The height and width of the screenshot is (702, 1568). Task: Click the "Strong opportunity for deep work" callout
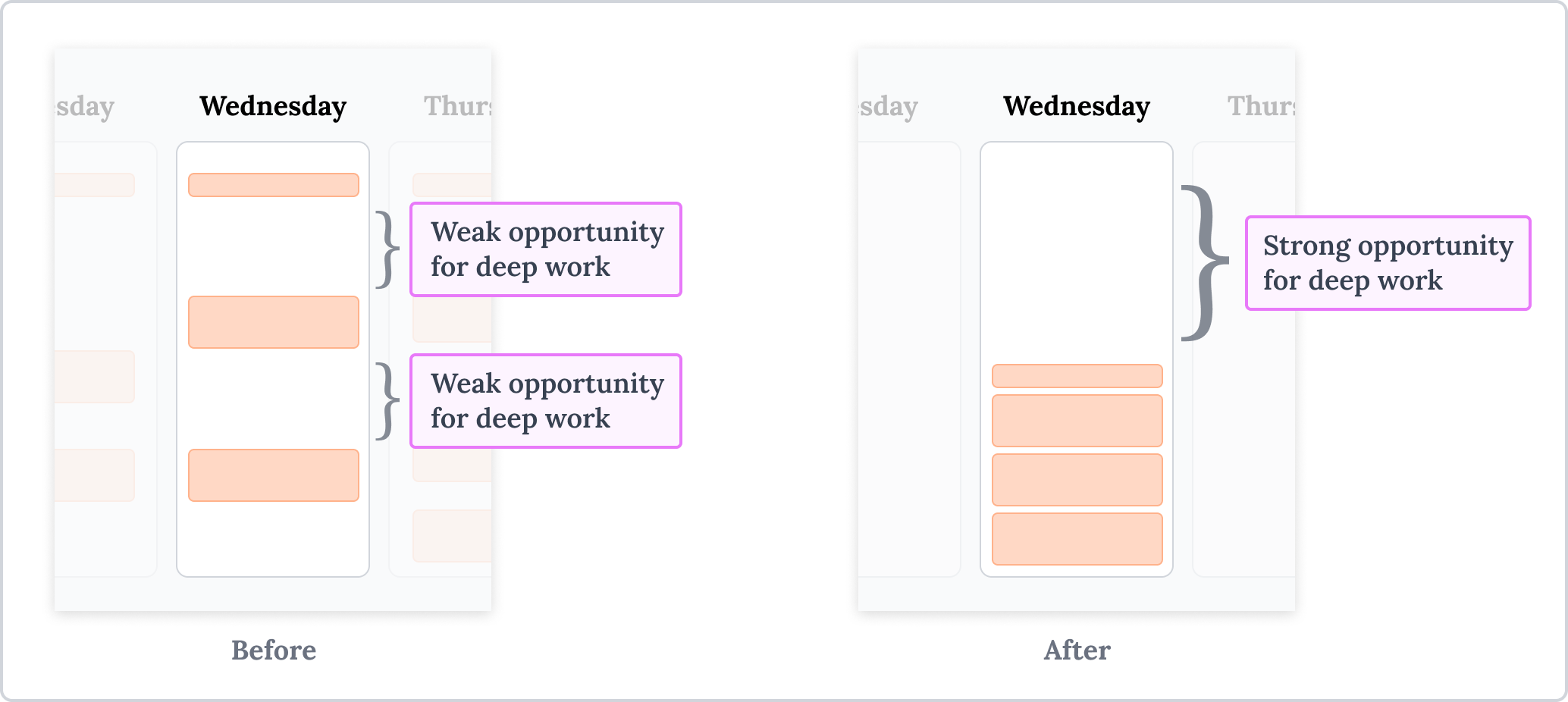[1388, 263]
